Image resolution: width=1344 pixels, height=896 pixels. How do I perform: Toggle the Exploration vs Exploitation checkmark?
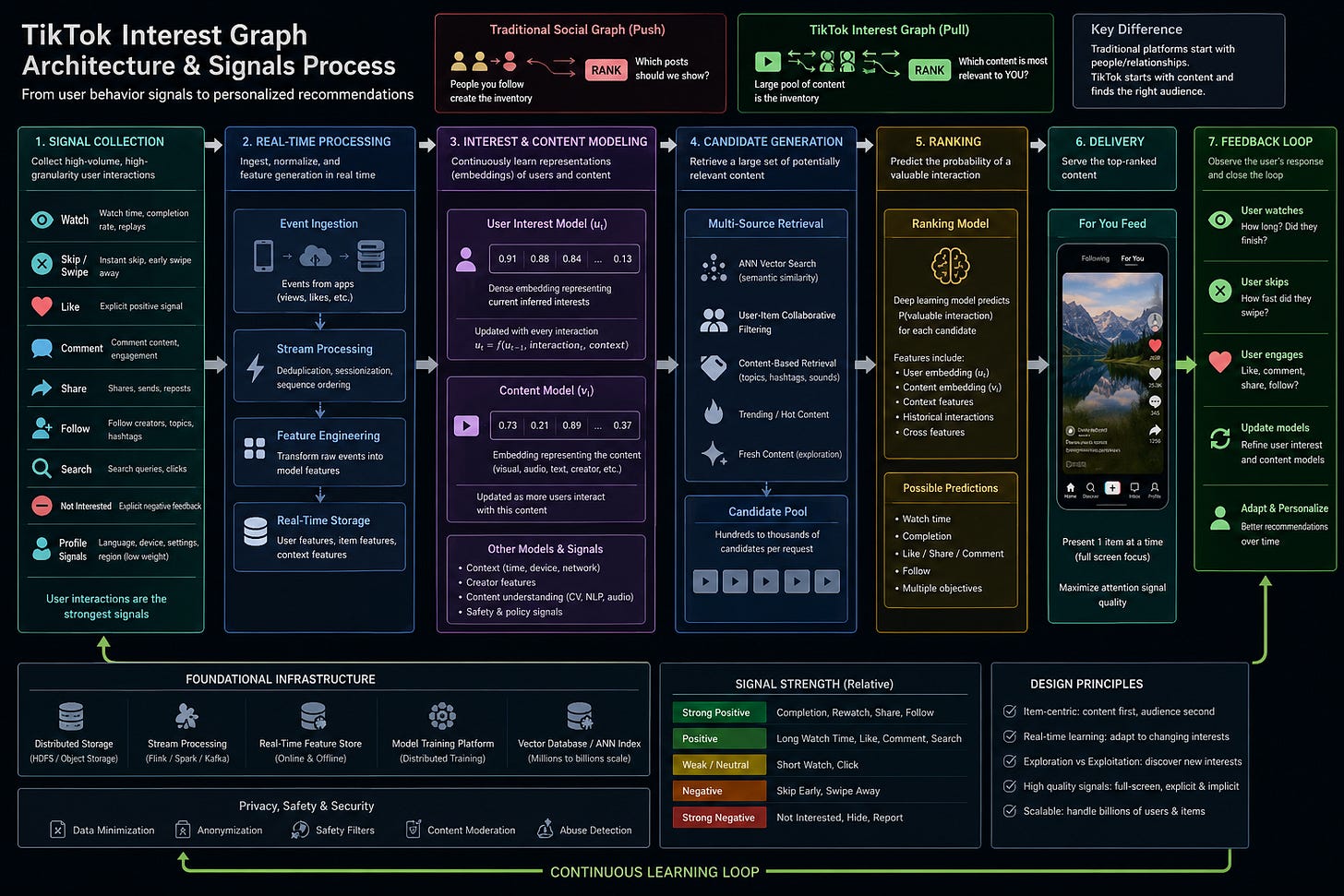[1010, 761]
